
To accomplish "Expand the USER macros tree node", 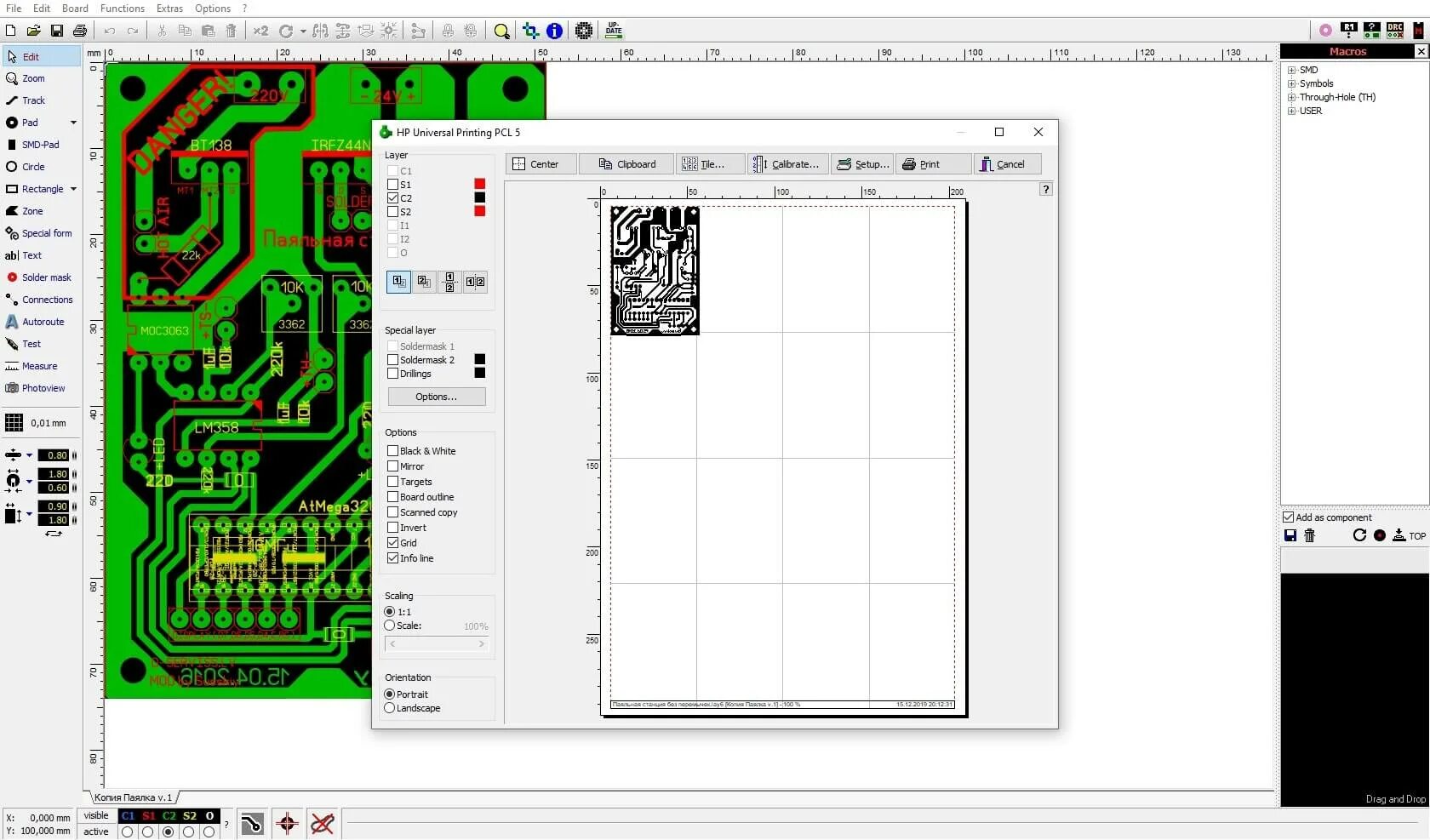I will 1291,111.
